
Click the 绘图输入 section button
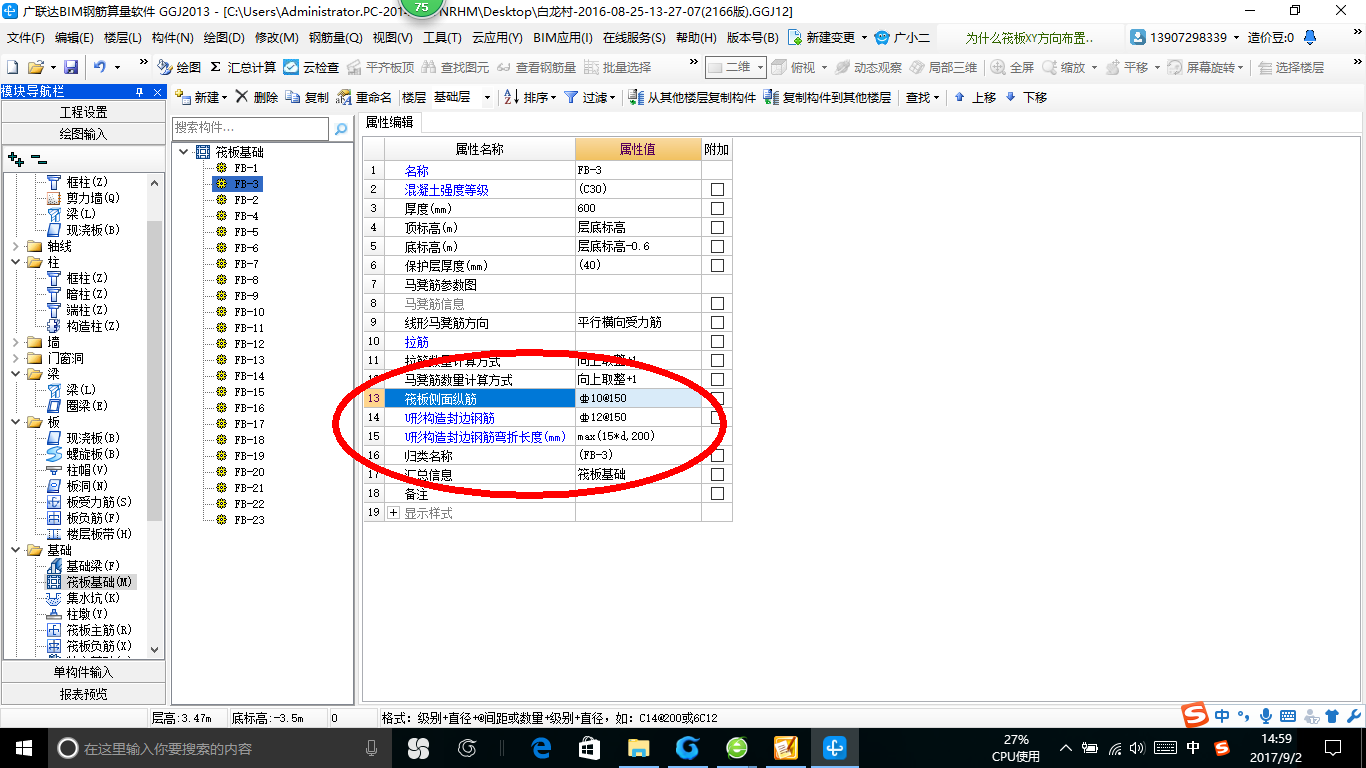tap(84, 133)
